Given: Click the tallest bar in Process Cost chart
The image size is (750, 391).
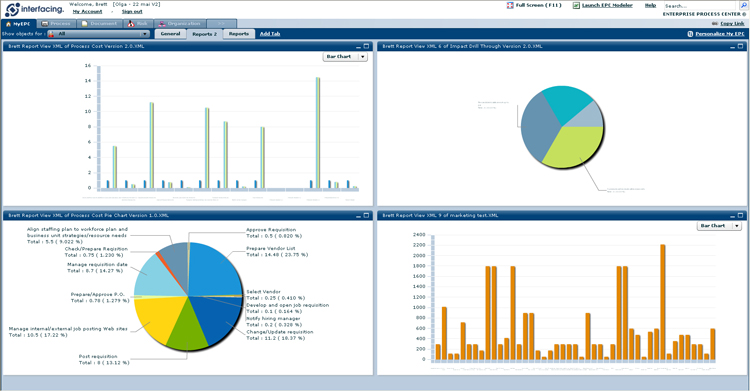Looking at the screenshot, I should pyautogui.click(x=318, y=133).
